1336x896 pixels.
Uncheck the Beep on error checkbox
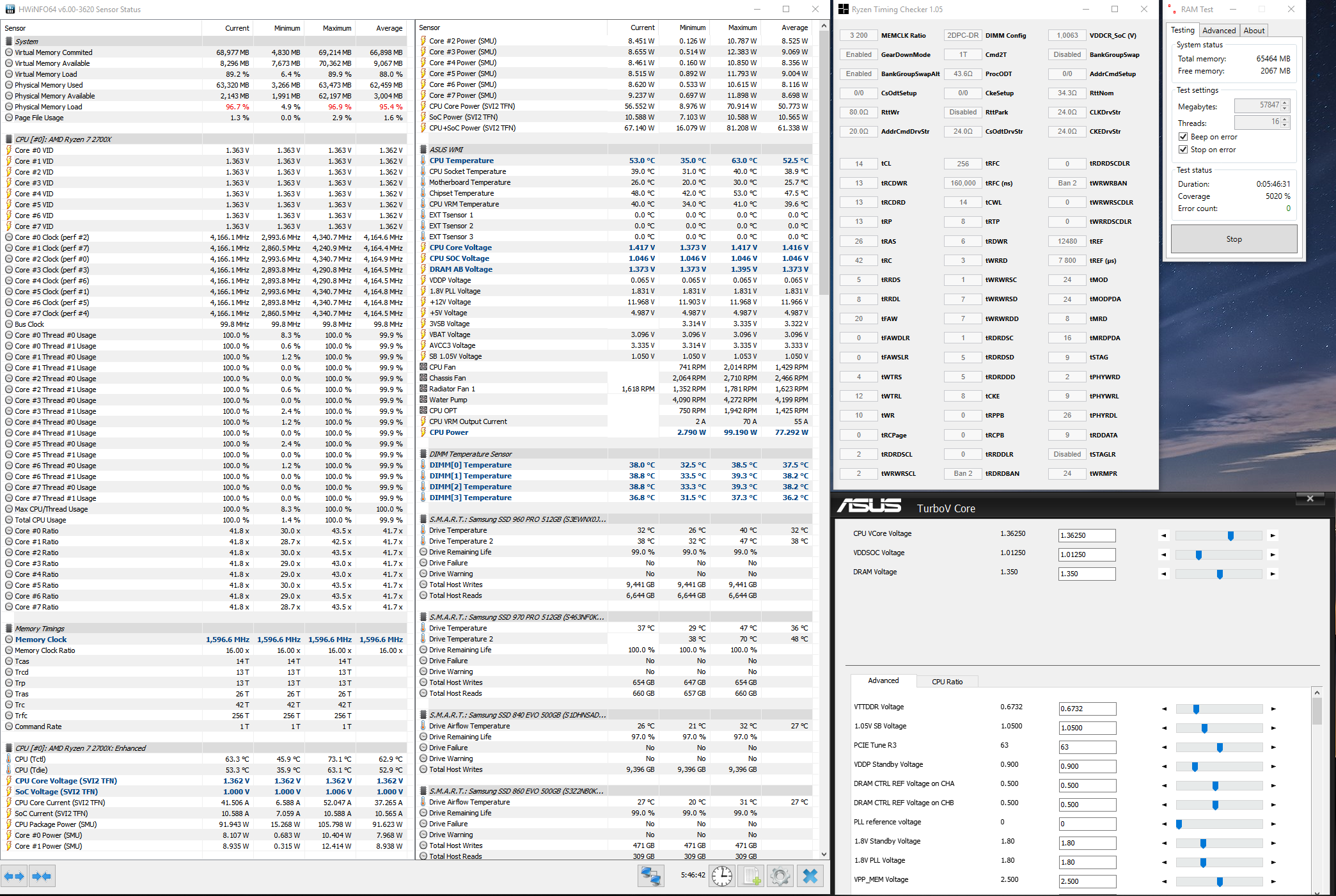tap(1183, 137)
